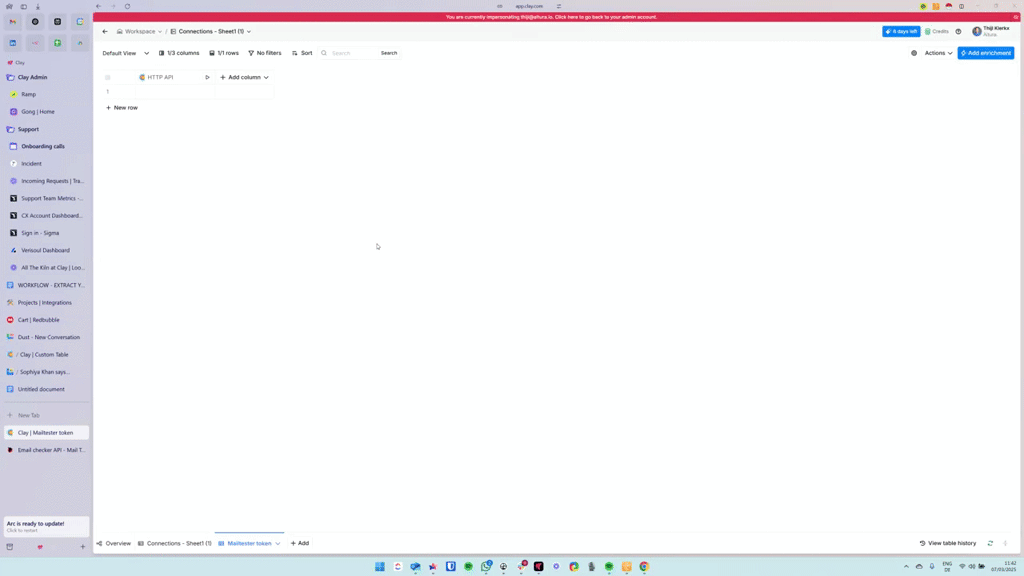This screenshot has width=1024, height=576.
Task: Click the New row button
Action: click(122, 107)
